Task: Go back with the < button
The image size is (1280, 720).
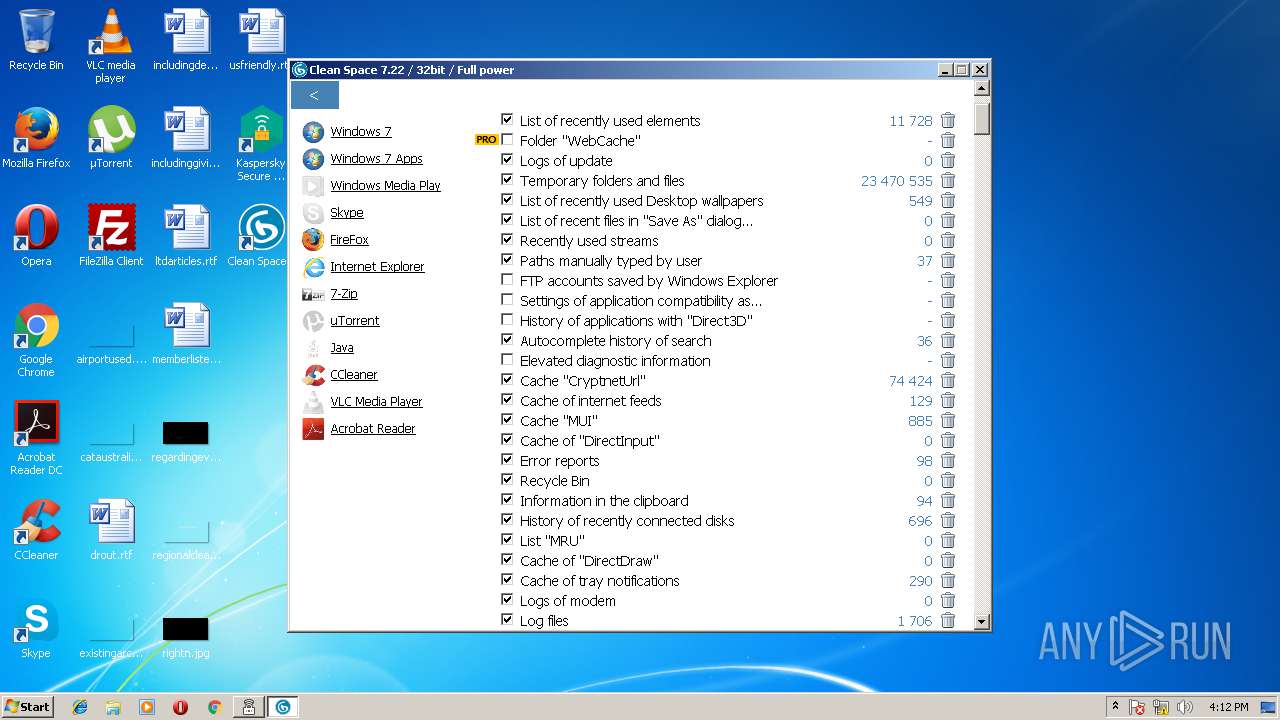Action: point(314,95)
